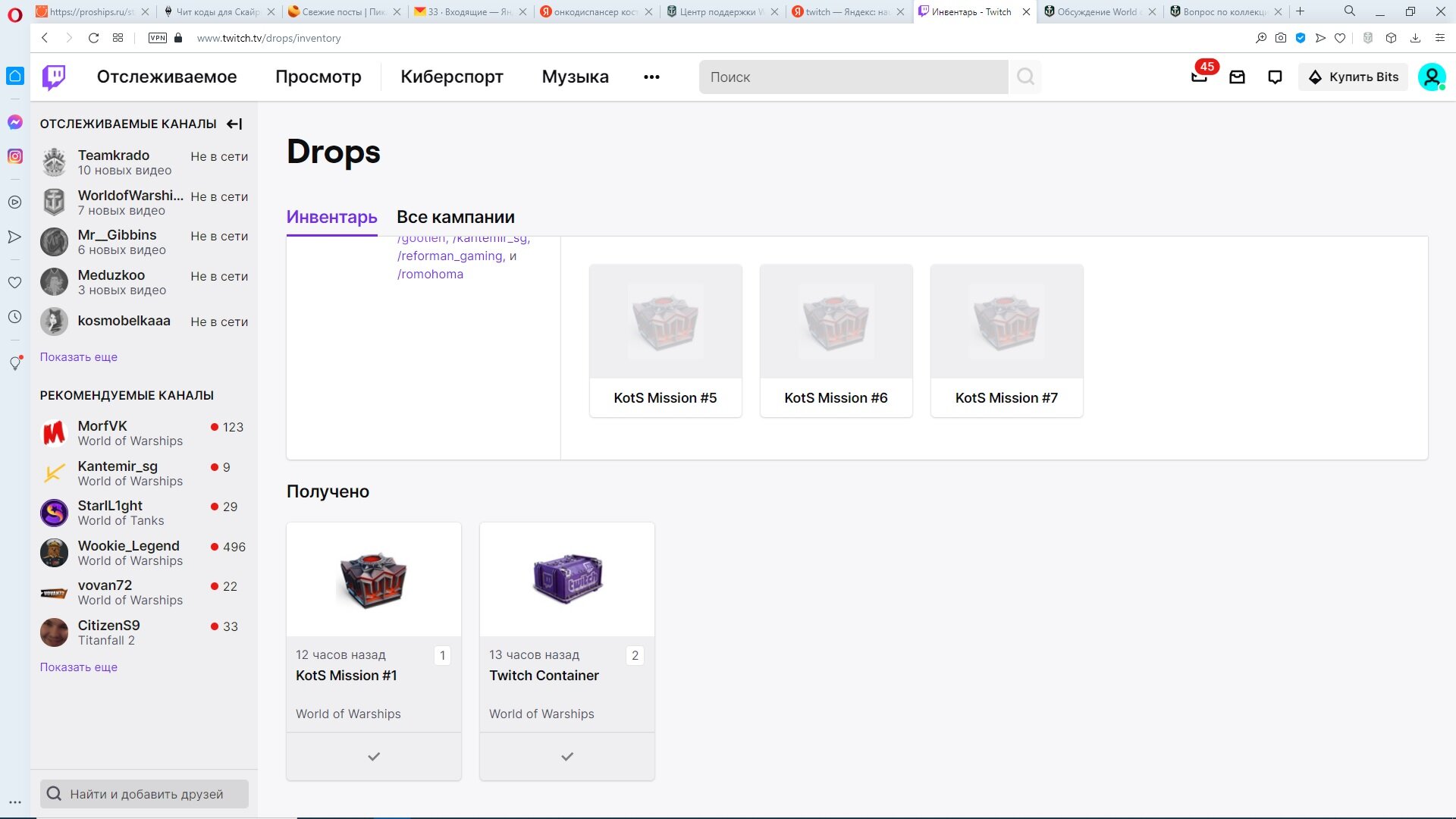Open Opera sidebar Messenger icon
This screenshot has width=1456, height=819.
point(14,122)
